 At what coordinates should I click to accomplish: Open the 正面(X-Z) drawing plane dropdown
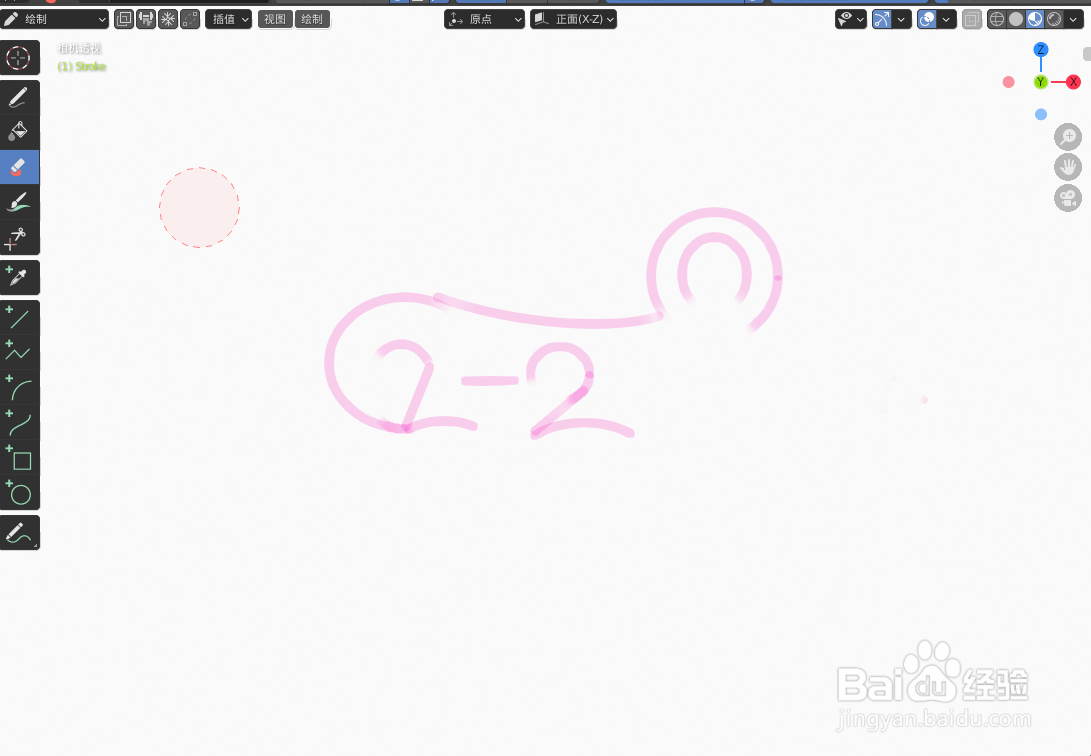pos(573,18)
